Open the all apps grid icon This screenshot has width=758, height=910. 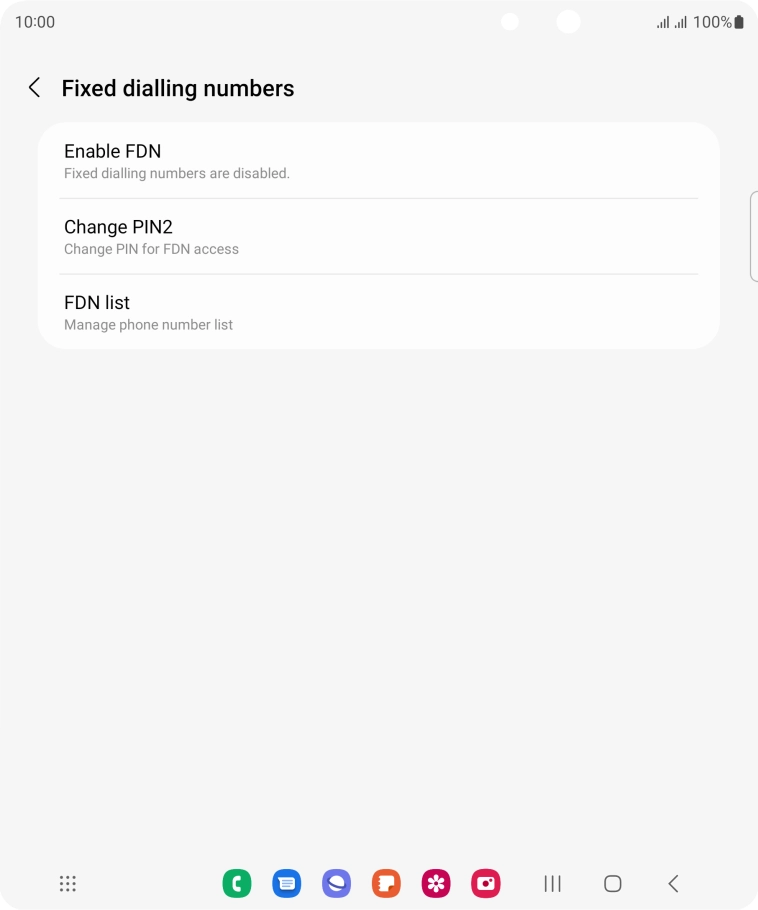(x=68, y=884)
